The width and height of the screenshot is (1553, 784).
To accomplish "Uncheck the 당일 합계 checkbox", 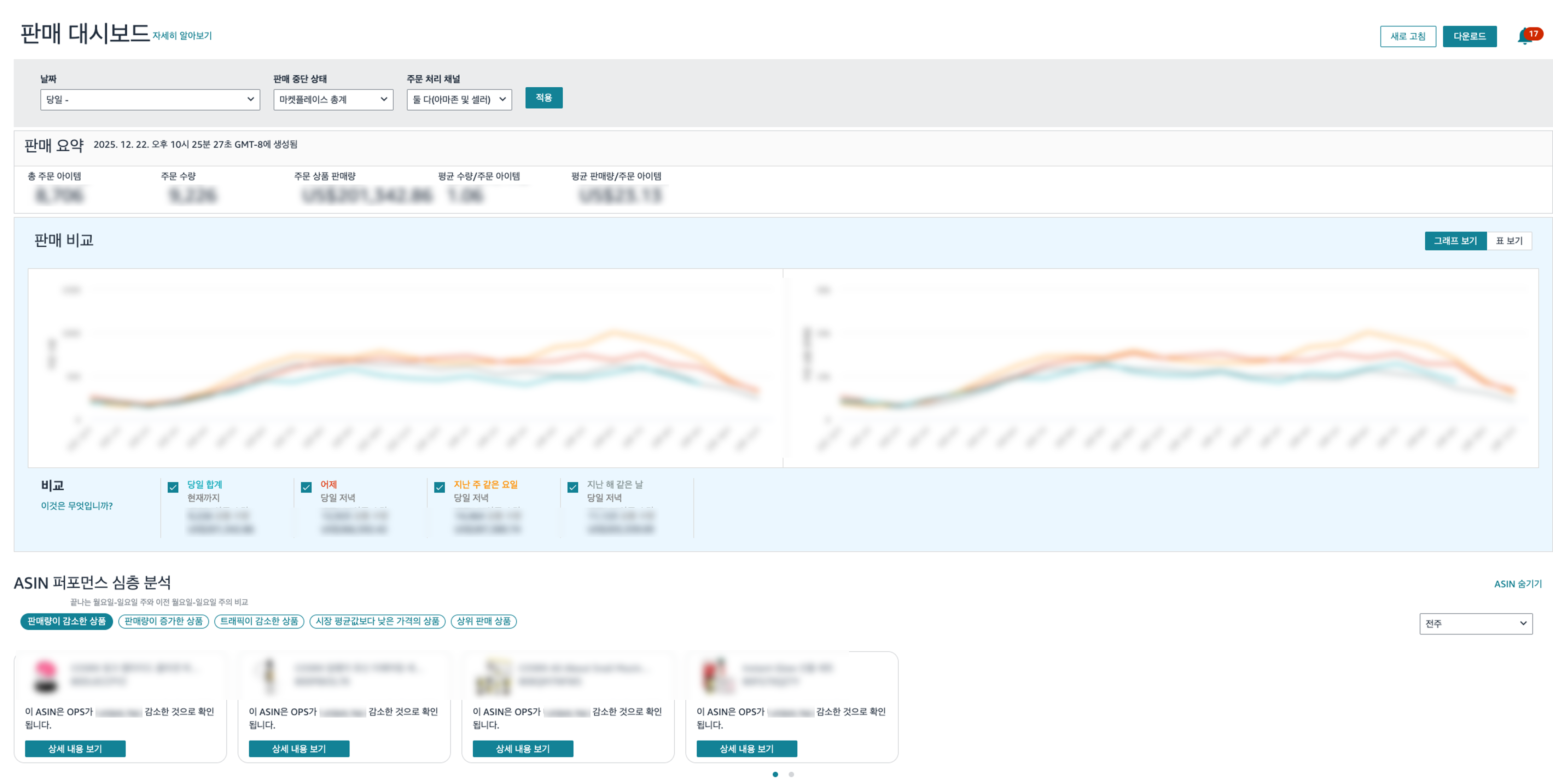I will 173,487.
